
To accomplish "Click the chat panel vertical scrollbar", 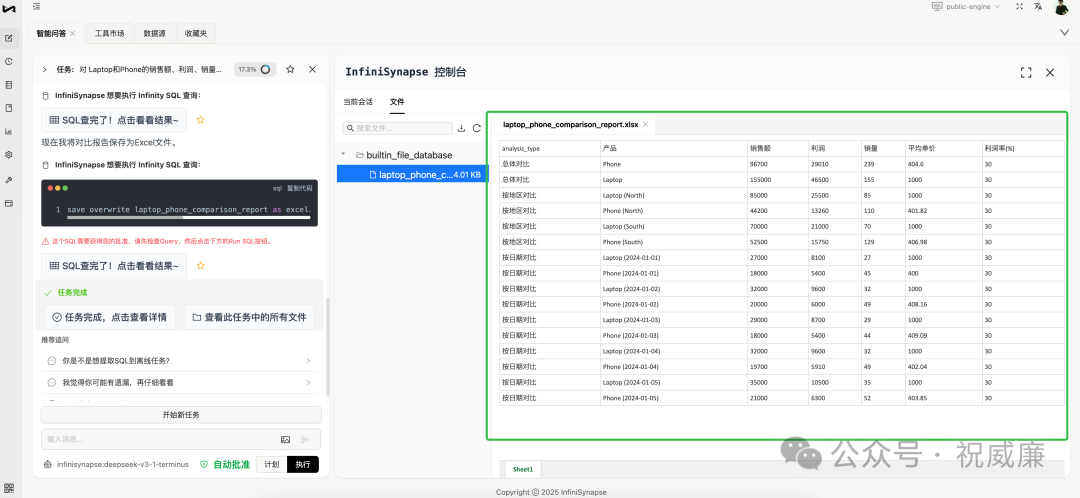I will 326,346.
